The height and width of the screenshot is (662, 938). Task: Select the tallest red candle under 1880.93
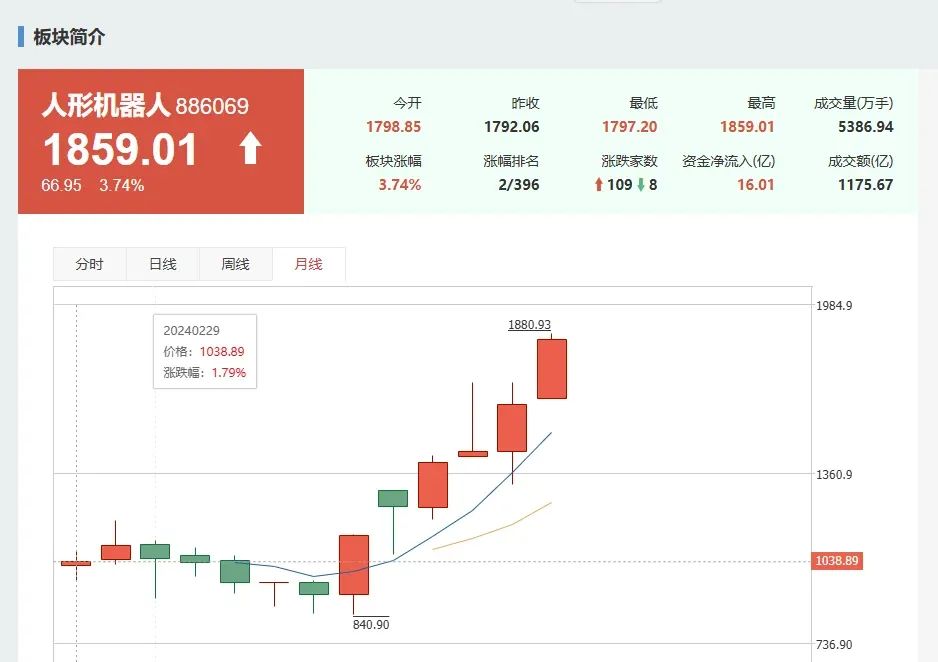coord(552,369)
